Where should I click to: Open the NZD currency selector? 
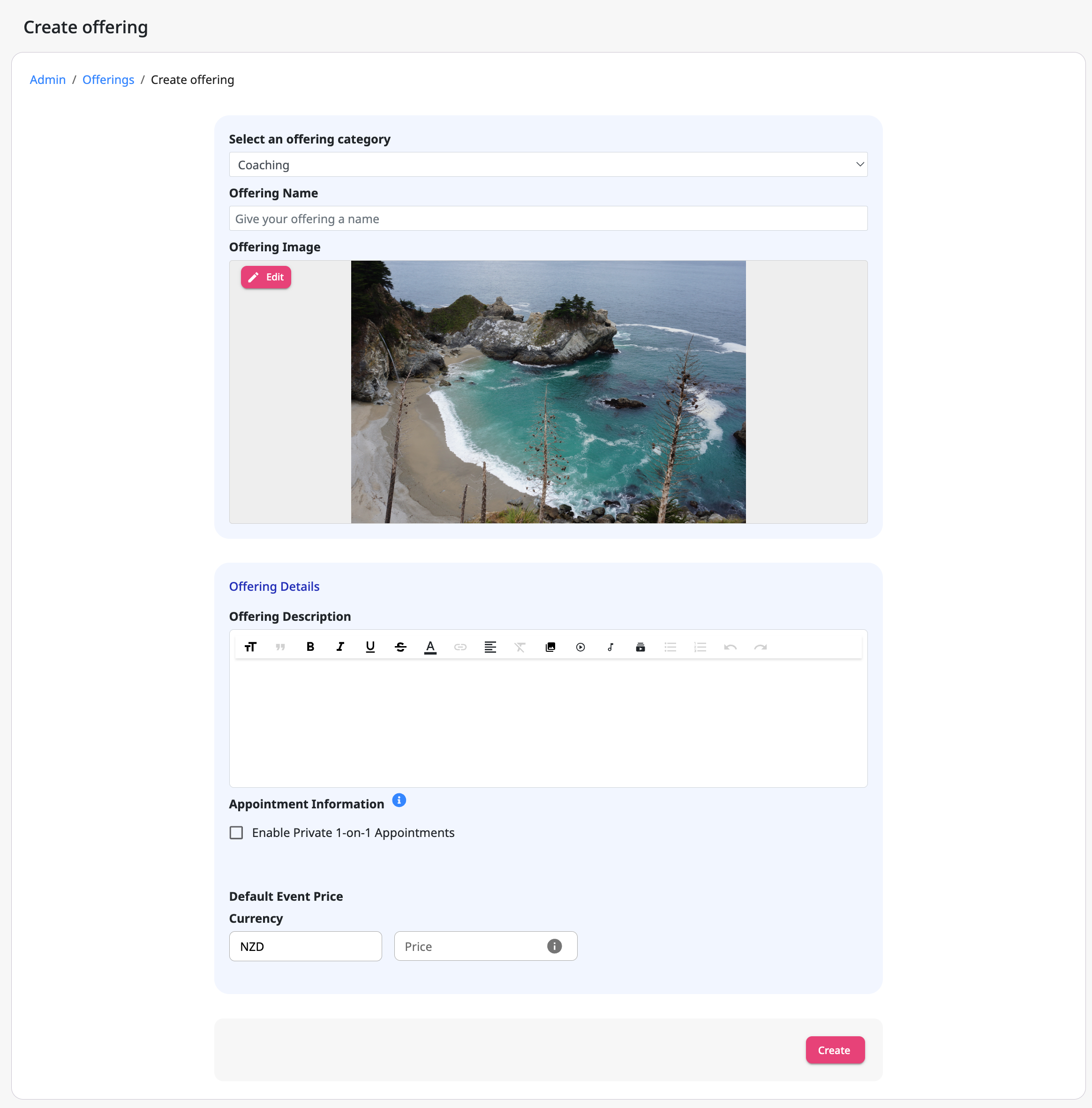pos(306,946)
